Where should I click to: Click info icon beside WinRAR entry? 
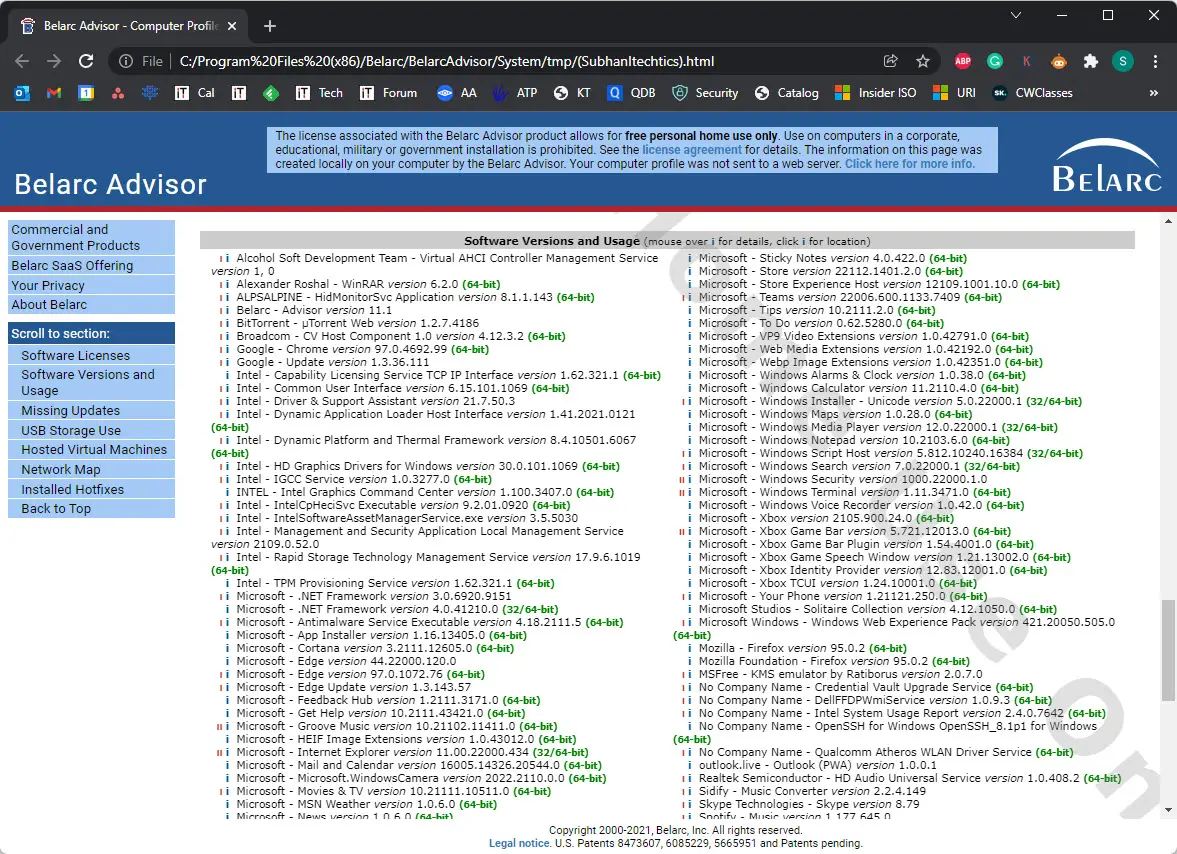pos(227,284)
